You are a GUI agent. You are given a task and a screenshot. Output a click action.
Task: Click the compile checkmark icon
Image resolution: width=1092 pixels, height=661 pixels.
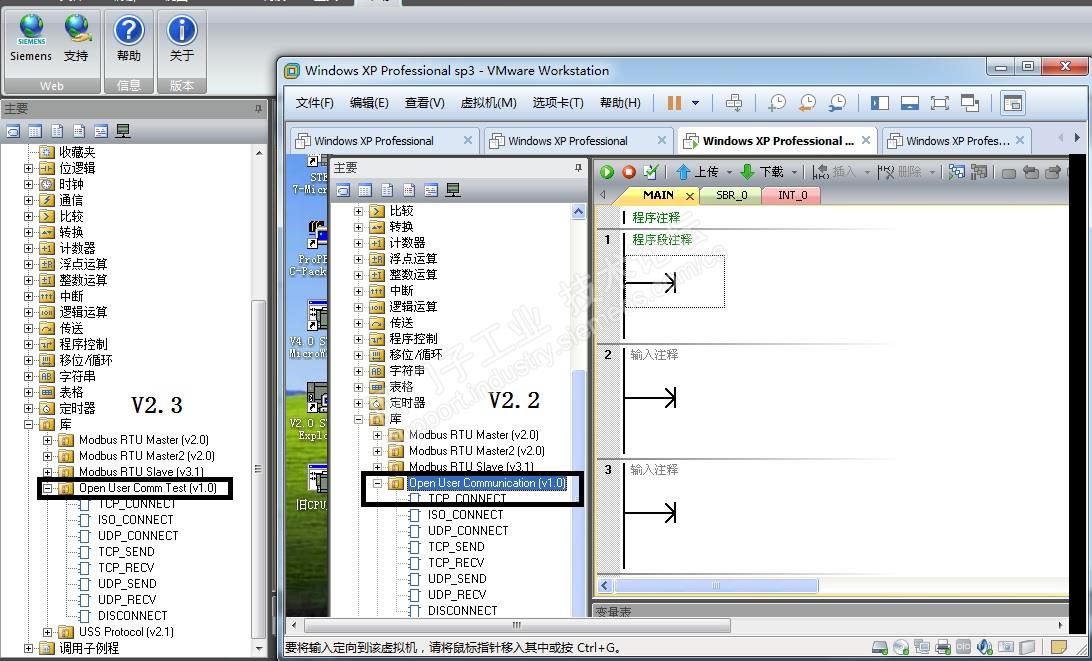(651, 171)
